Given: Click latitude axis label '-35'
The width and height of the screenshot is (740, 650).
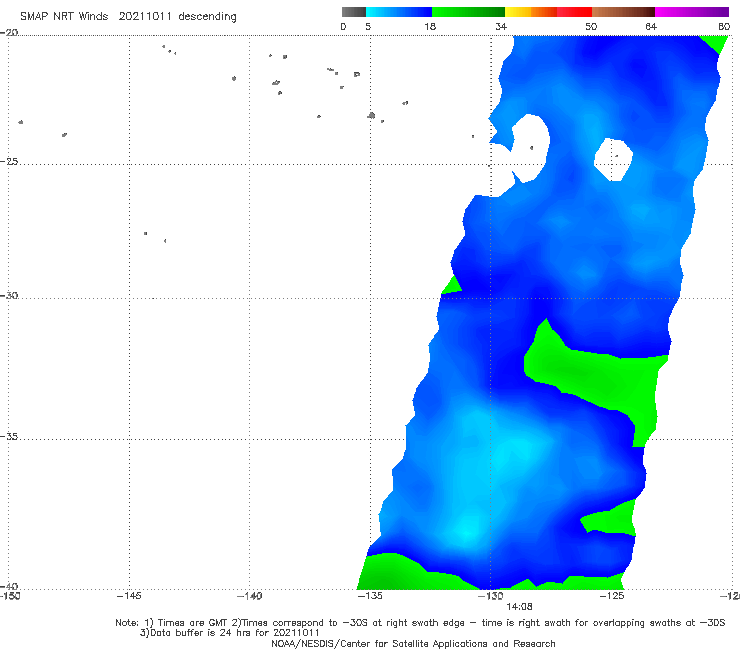Looking at the screenshot, I should [x=9, y=437].
